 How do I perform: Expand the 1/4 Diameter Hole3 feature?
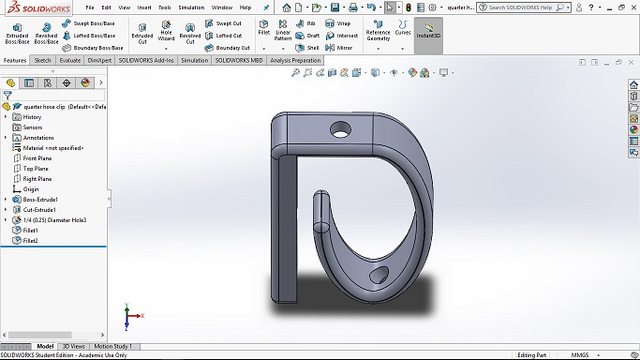6,220
